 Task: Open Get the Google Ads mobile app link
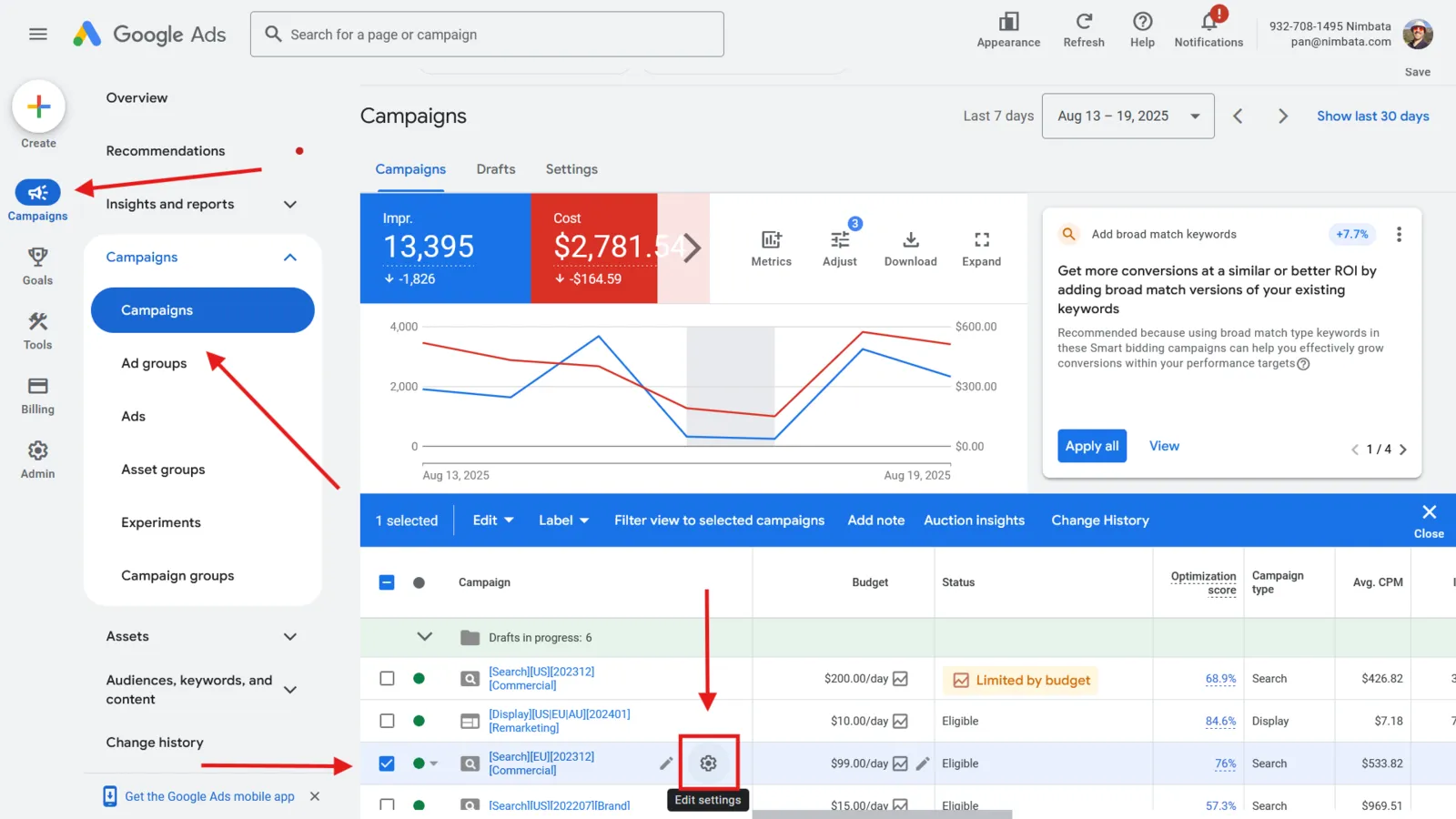pyautogui.click(x=209, y=796)
